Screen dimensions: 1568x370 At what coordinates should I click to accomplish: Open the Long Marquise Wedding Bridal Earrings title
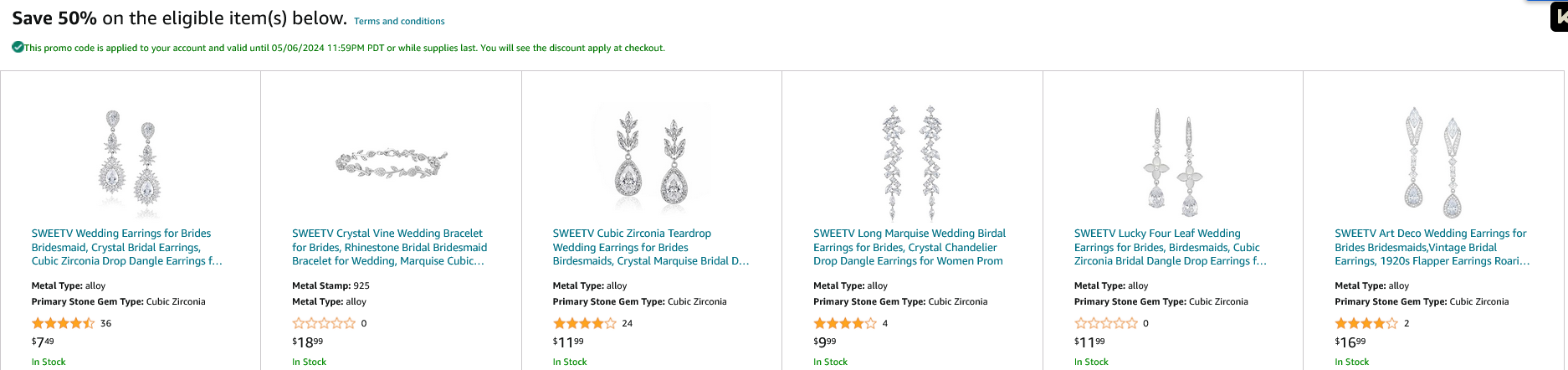(x=910, y=247)
